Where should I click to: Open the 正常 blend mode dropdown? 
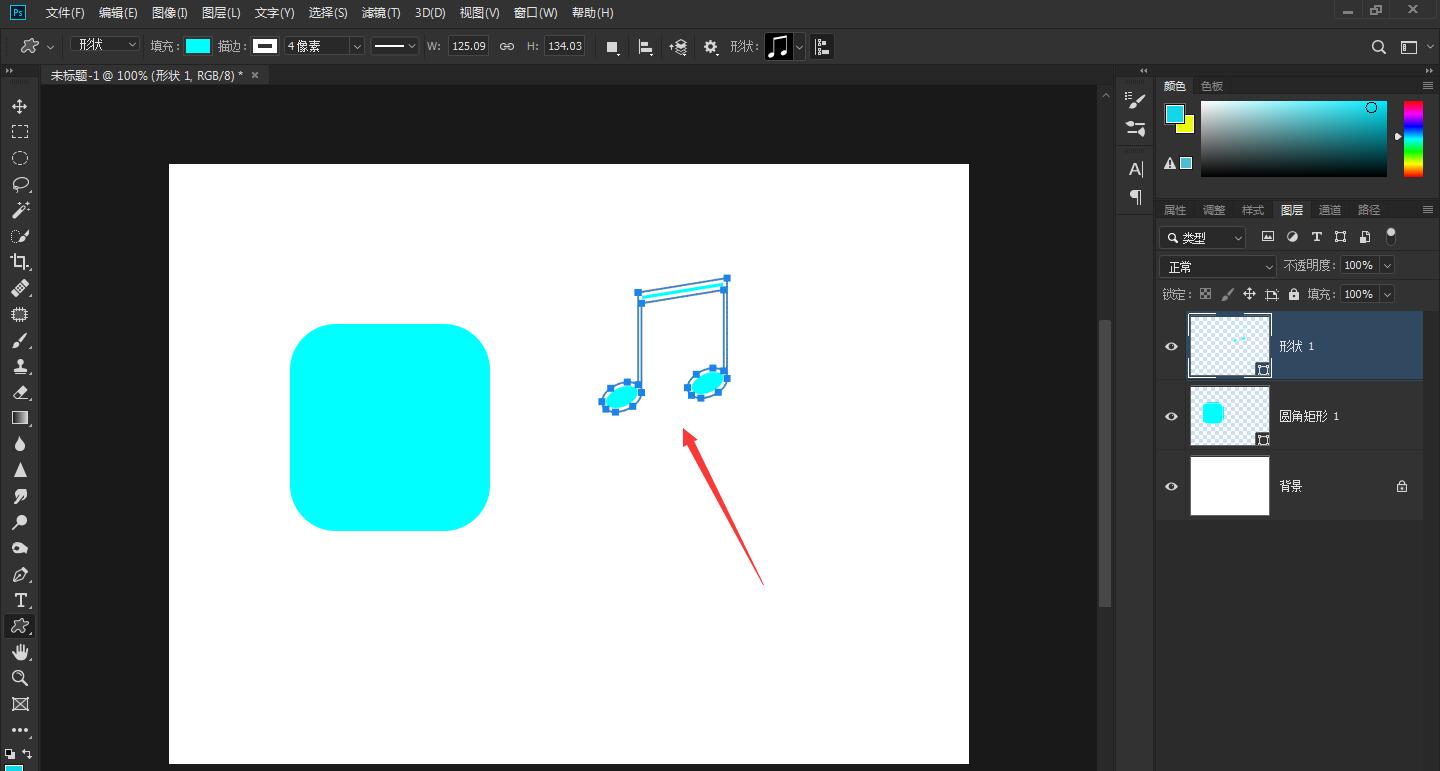coord(1218,267)
